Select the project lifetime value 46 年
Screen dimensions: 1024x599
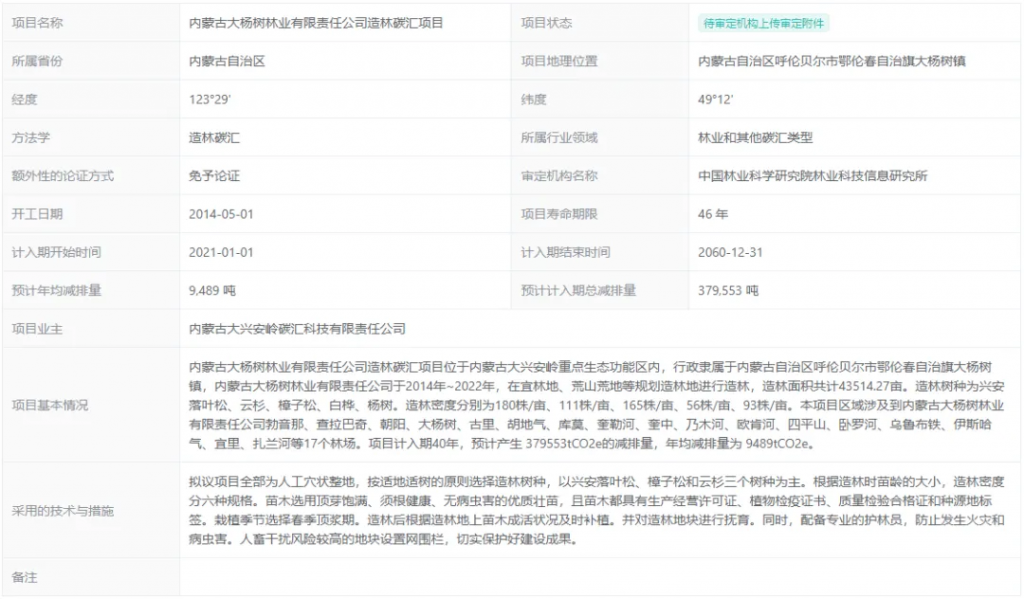coord(713,214)
